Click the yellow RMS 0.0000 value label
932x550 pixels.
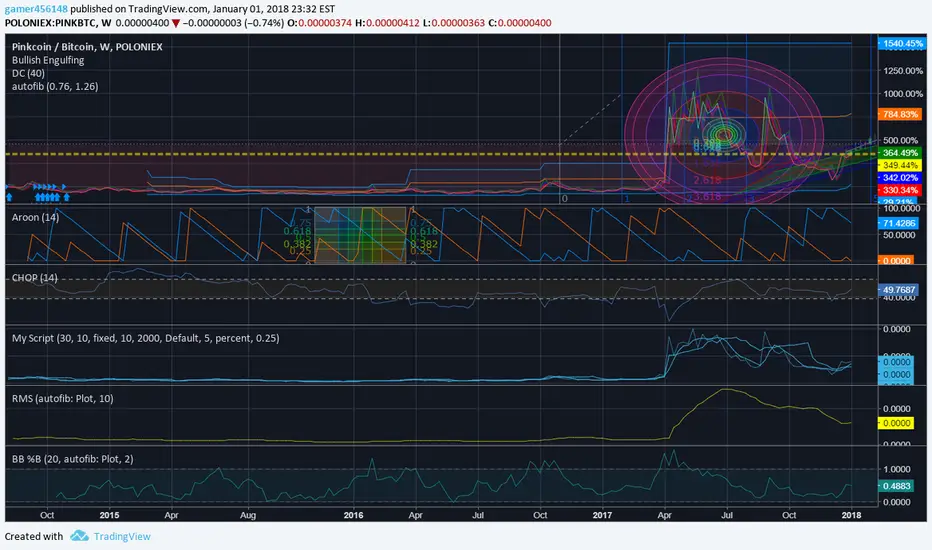tap(896, 423)
